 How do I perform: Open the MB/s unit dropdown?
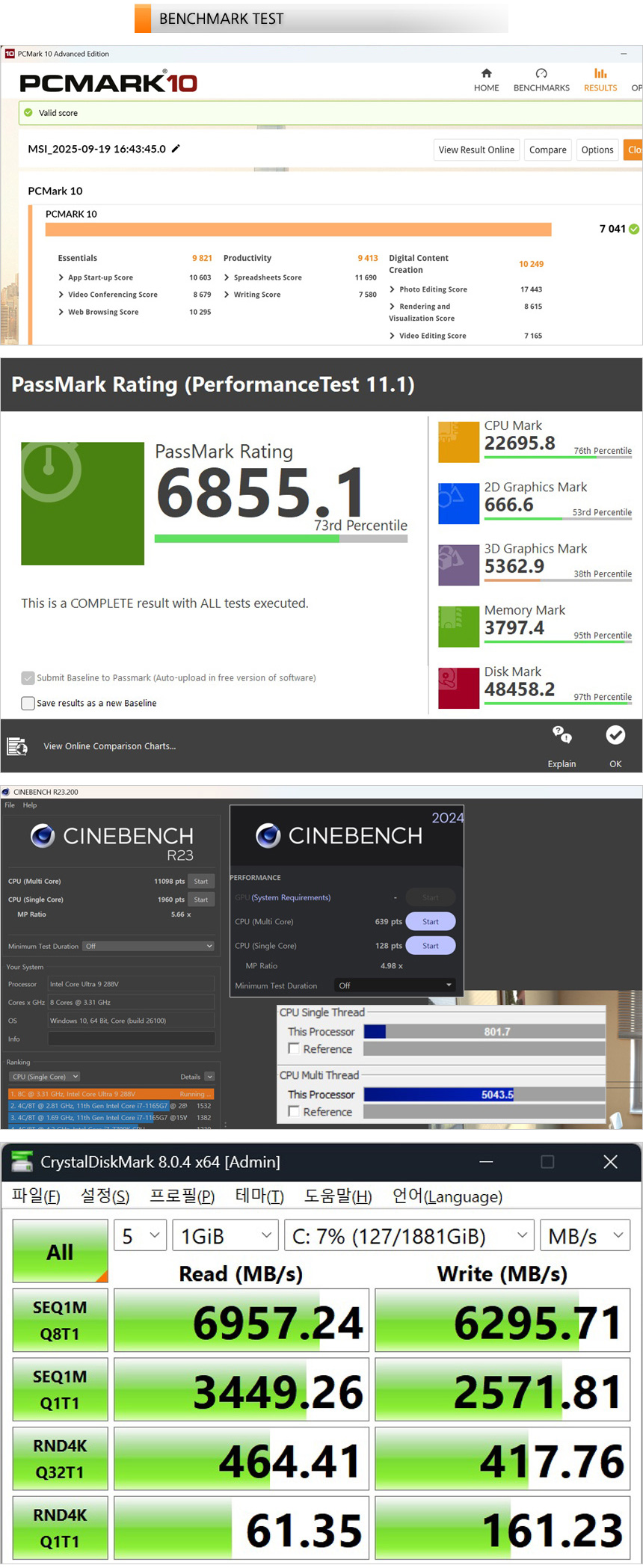pyautogui.click(x=585, y=1236)
